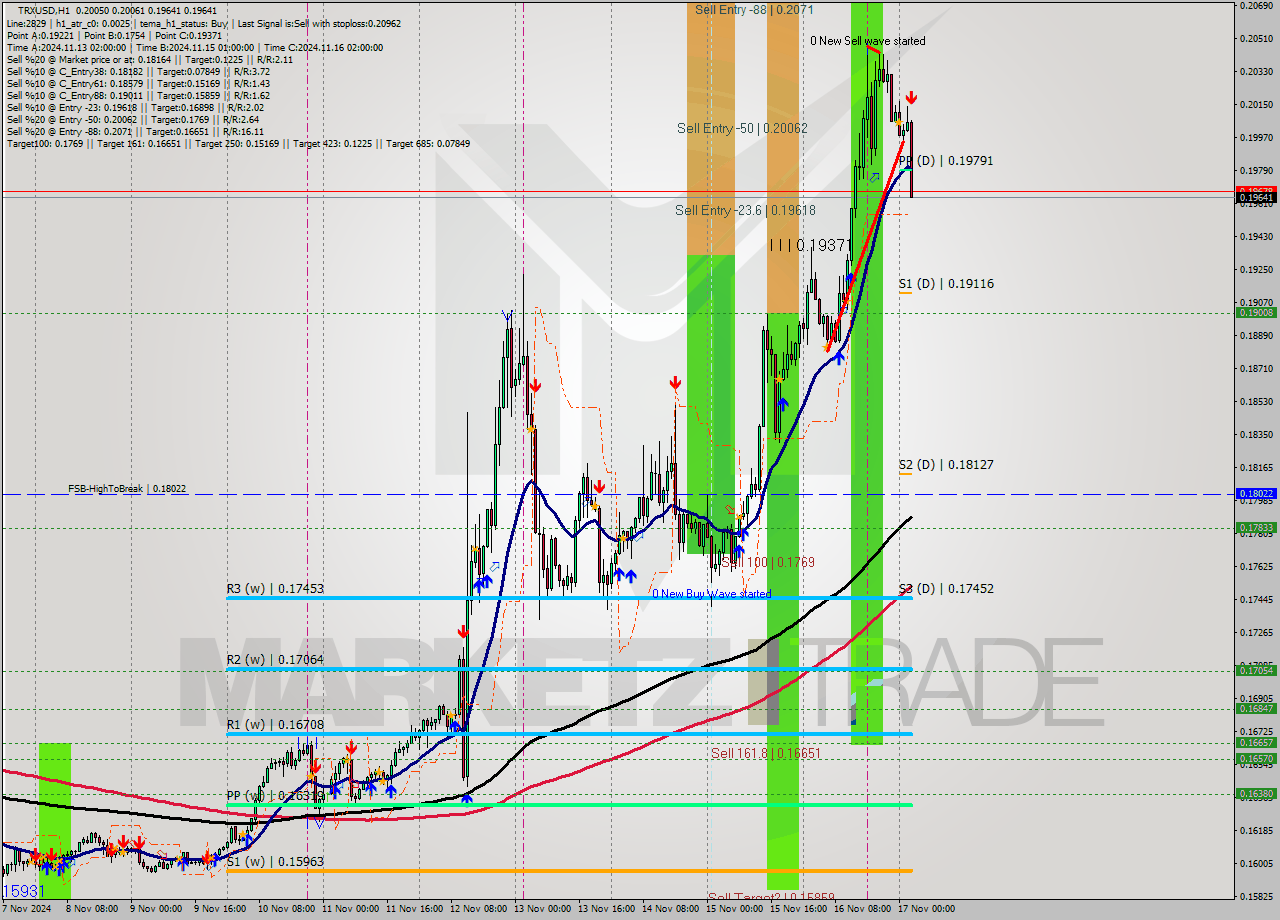Viewport: 1280px width, 920px height.
Task: Click the 'Sell %20 @ Entry -88: 0.2071' line
Action: pyautogui.click(x=135, y=131)
